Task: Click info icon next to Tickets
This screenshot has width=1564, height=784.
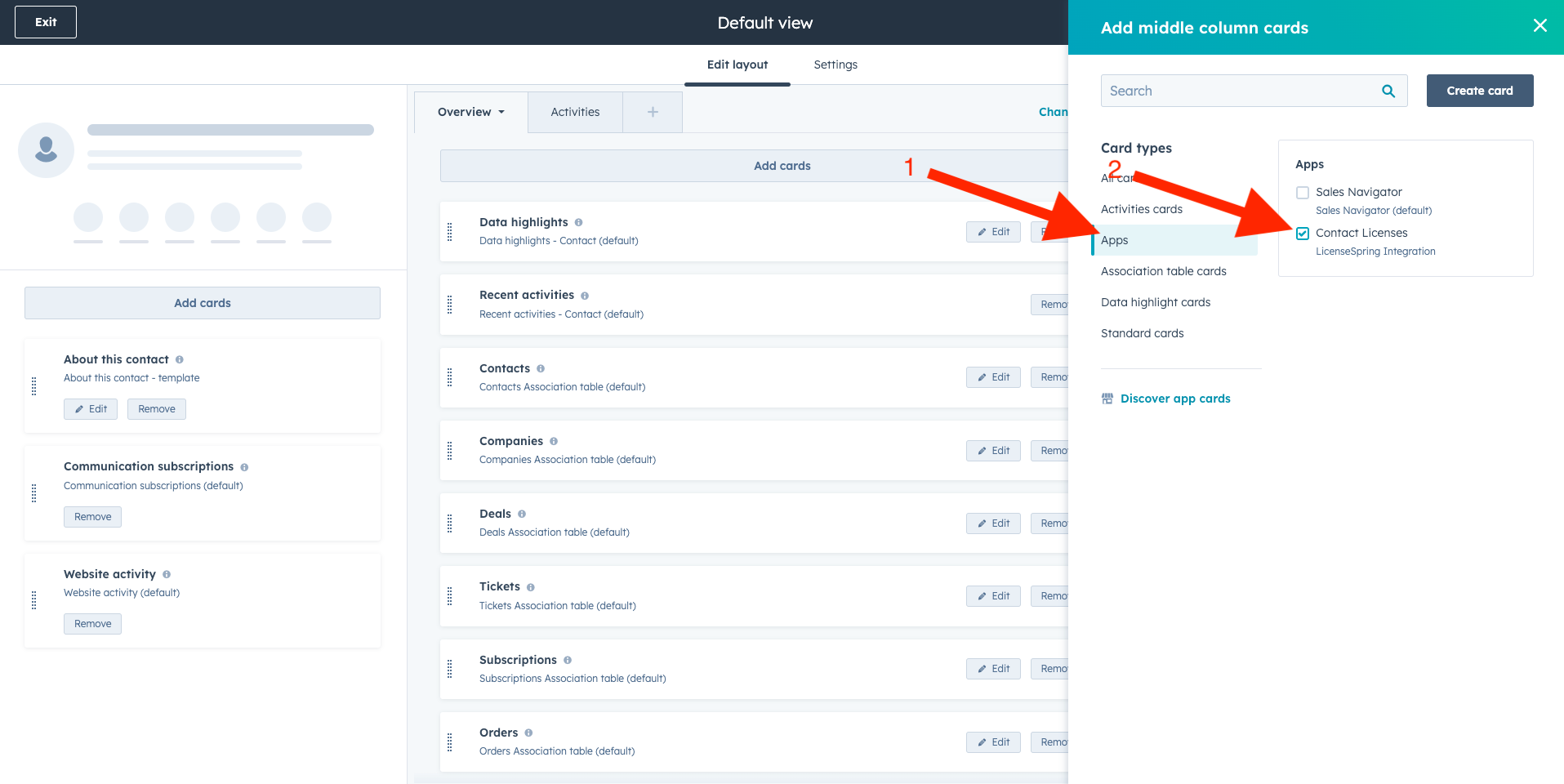Action: pos(531,587)
